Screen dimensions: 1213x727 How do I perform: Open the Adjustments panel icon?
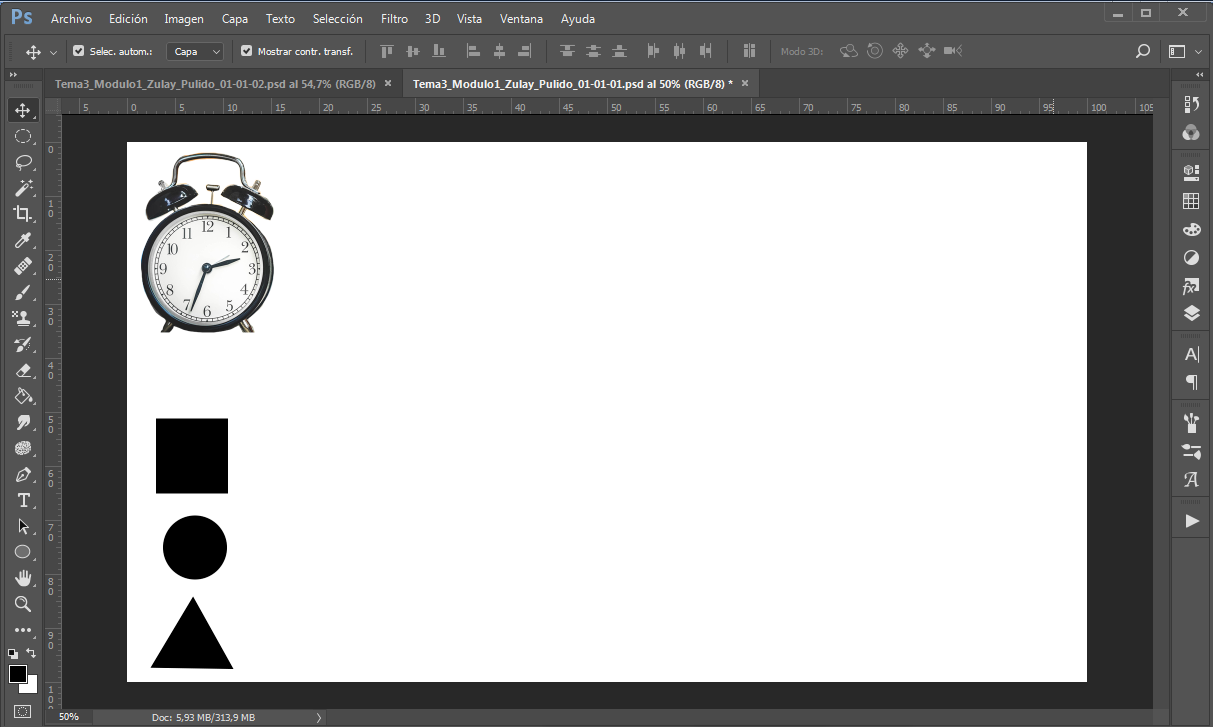pos(1191,257)
